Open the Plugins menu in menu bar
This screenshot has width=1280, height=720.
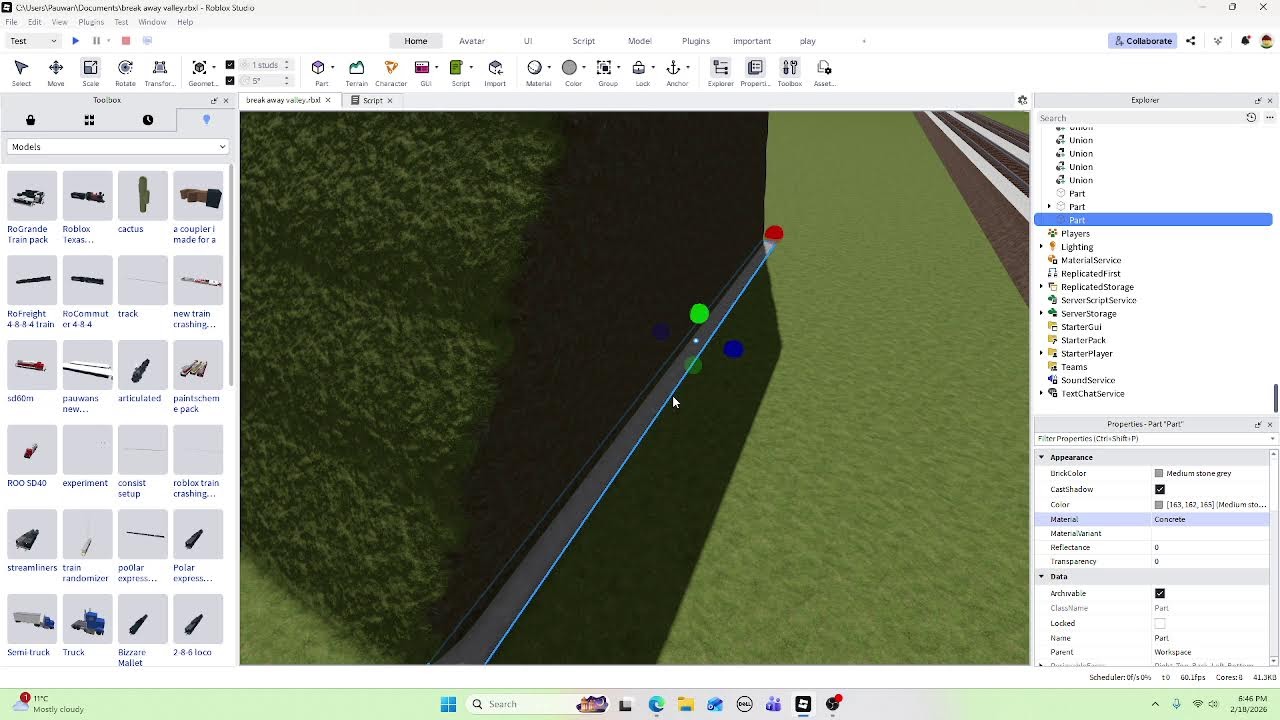pyautogui.click(x=91, y=22)
